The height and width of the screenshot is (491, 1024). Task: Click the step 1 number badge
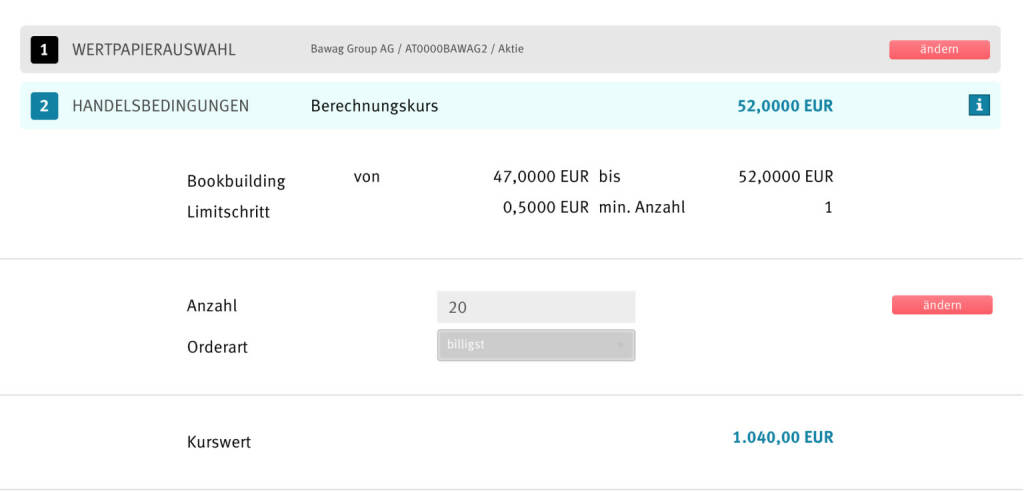pyautogui.click(x=44, y=49)
